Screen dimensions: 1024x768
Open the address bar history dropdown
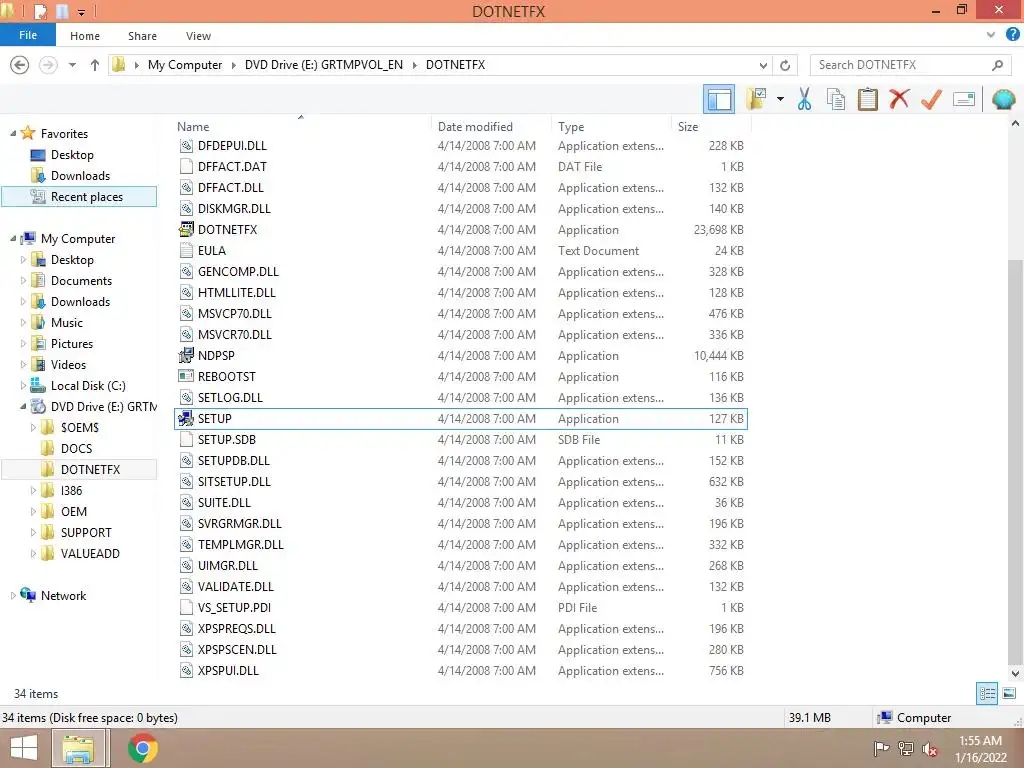[x=763, y=65]
